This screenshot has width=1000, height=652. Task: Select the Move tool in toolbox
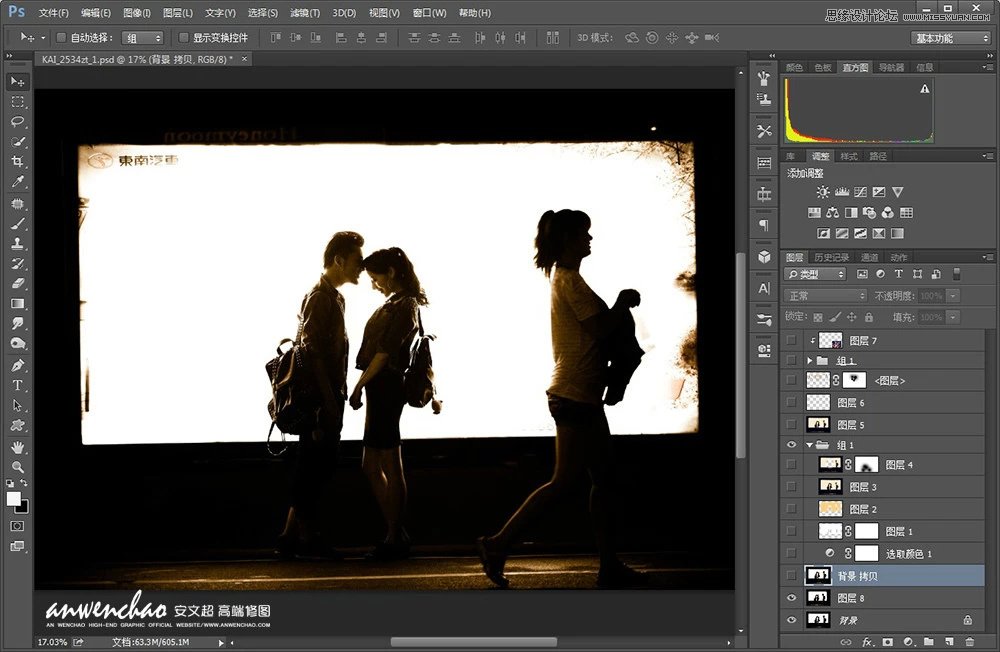point(17,82)
